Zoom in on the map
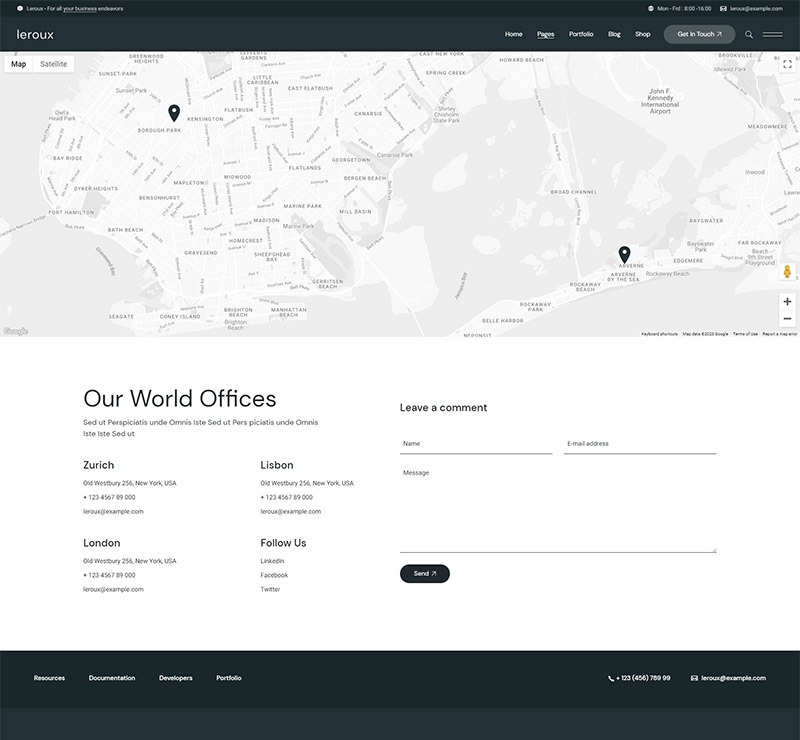Viewport: 800px width, 740px height. click(x=787, y=301)
